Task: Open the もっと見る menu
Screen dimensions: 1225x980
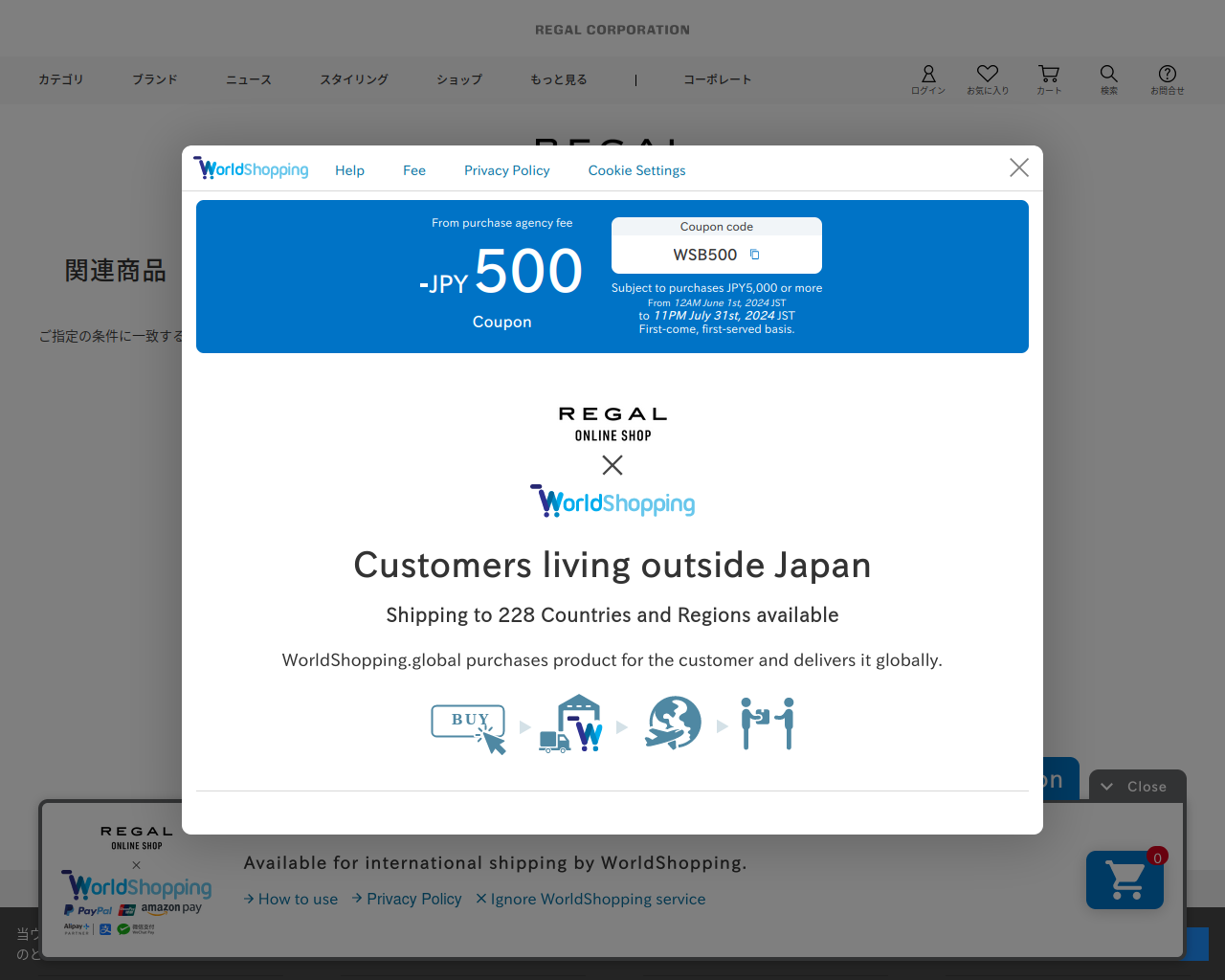Action: (559, 79)
